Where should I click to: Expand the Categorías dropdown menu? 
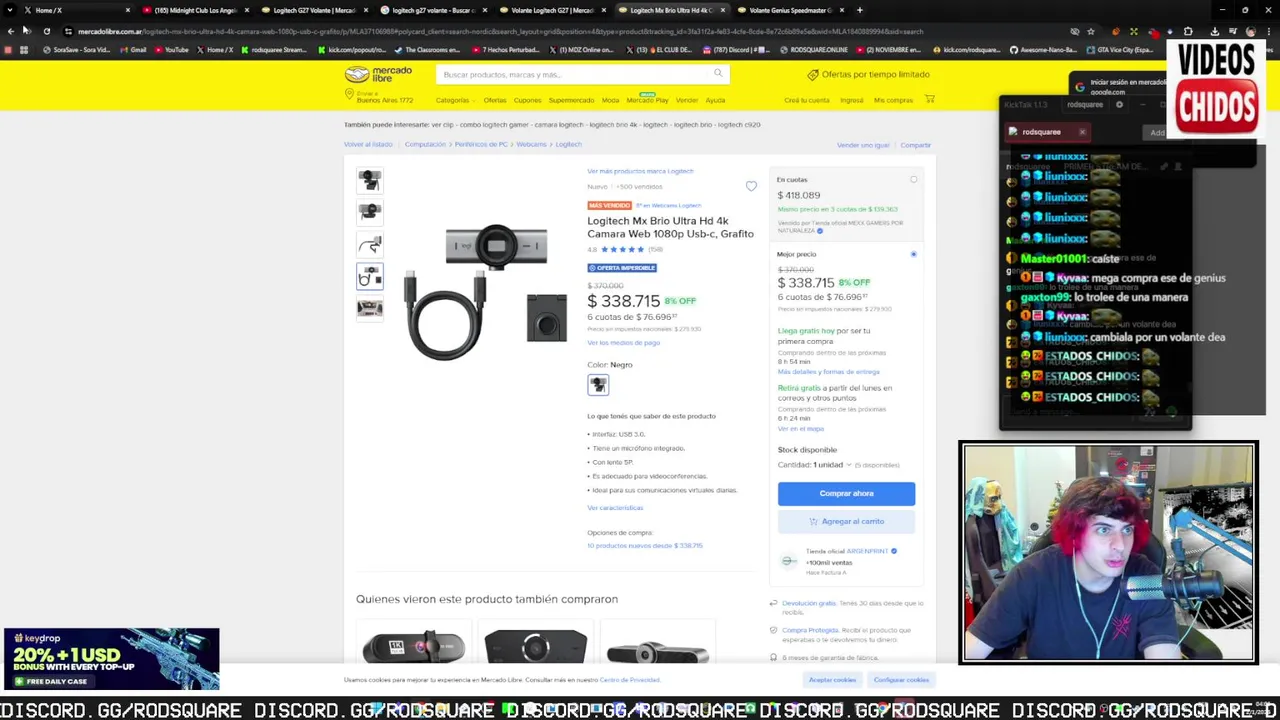(455, 100)
